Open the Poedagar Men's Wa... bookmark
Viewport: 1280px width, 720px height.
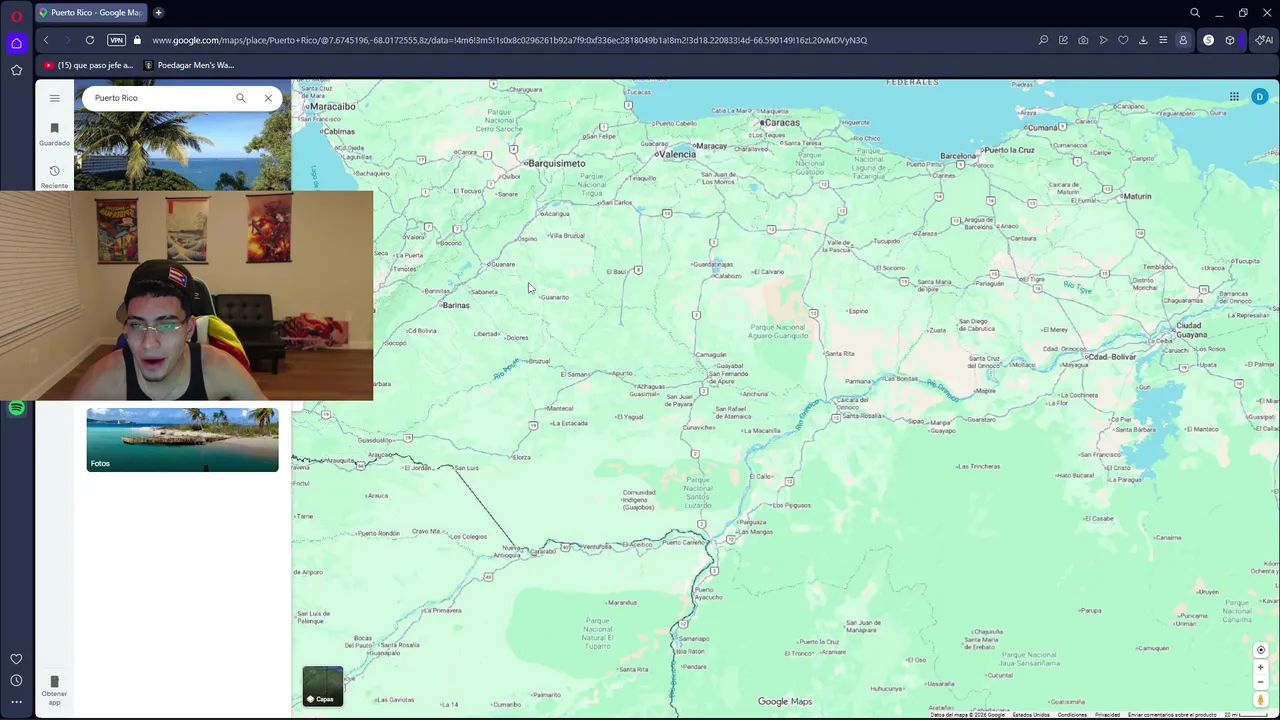pos(189,65)
